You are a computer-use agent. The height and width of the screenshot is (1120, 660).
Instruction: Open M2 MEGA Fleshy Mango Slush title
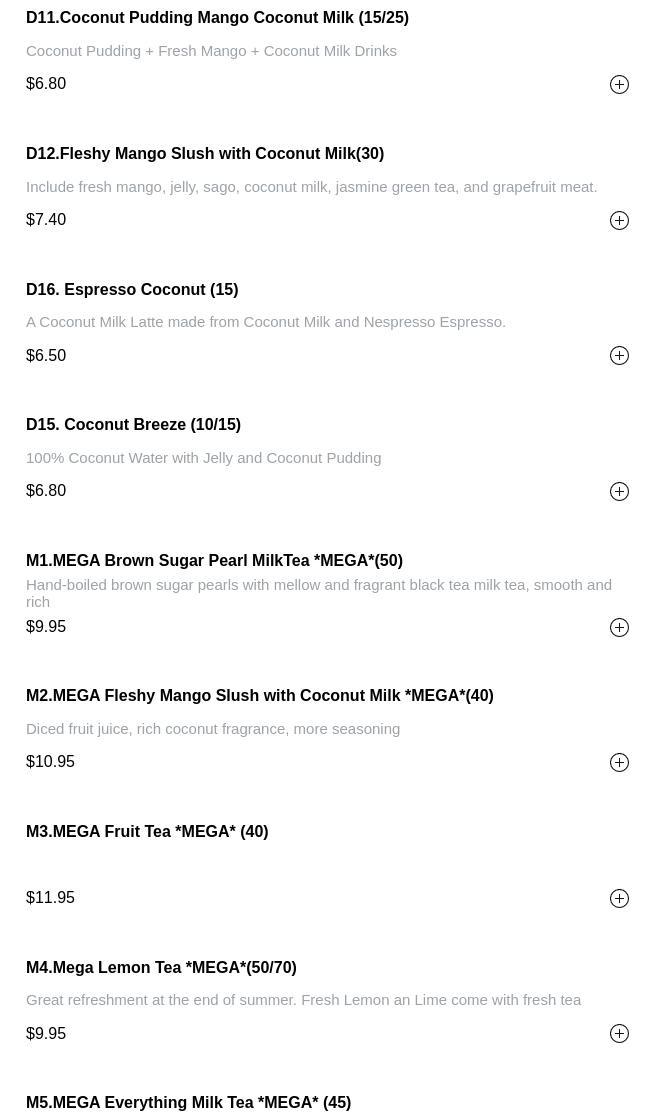tap(259, 696)
